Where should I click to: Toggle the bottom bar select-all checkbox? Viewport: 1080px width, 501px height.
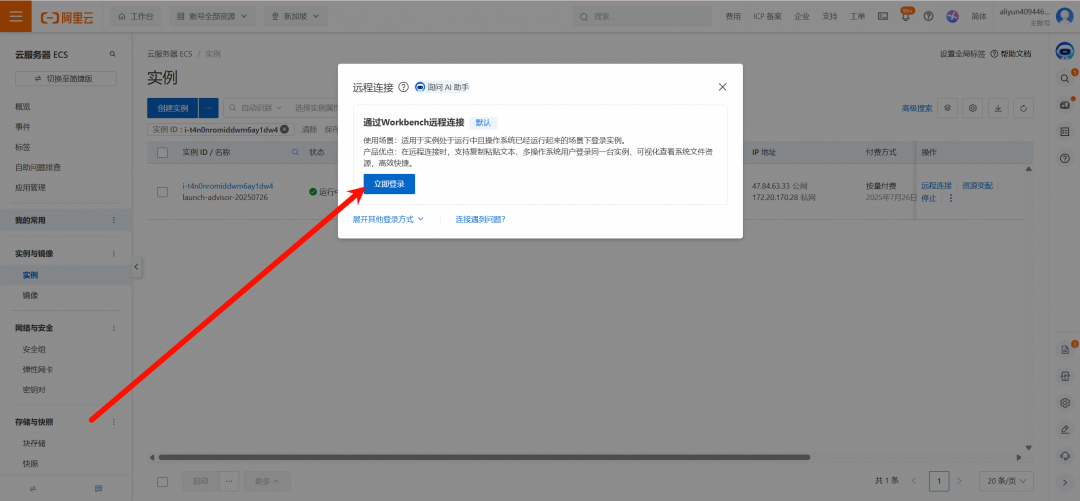coord(163,481)
